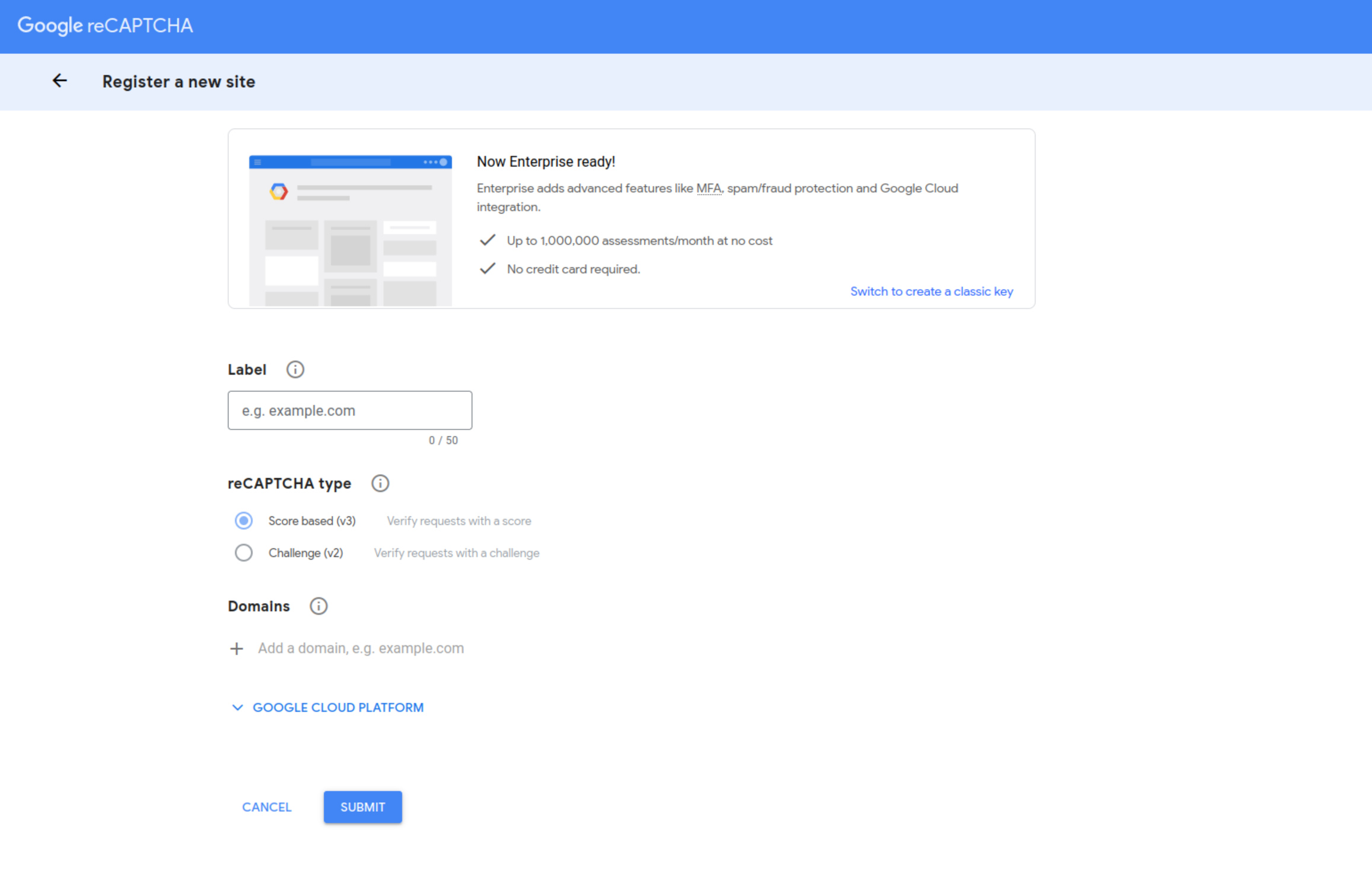Click the Now Enterprise ready! heading
This screenshot has height=877, width=1372.
coord(546,161)
